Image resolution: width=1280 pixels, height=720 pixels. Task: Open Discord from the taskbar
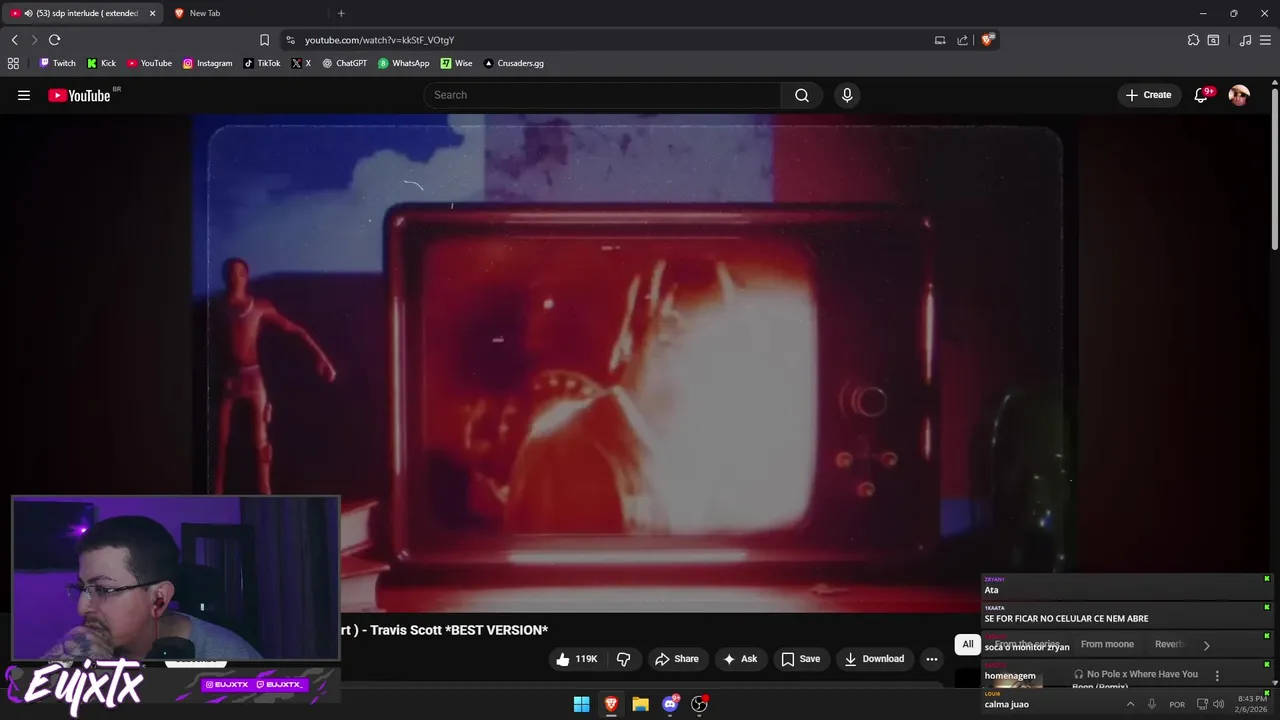(x=670, y=704)
